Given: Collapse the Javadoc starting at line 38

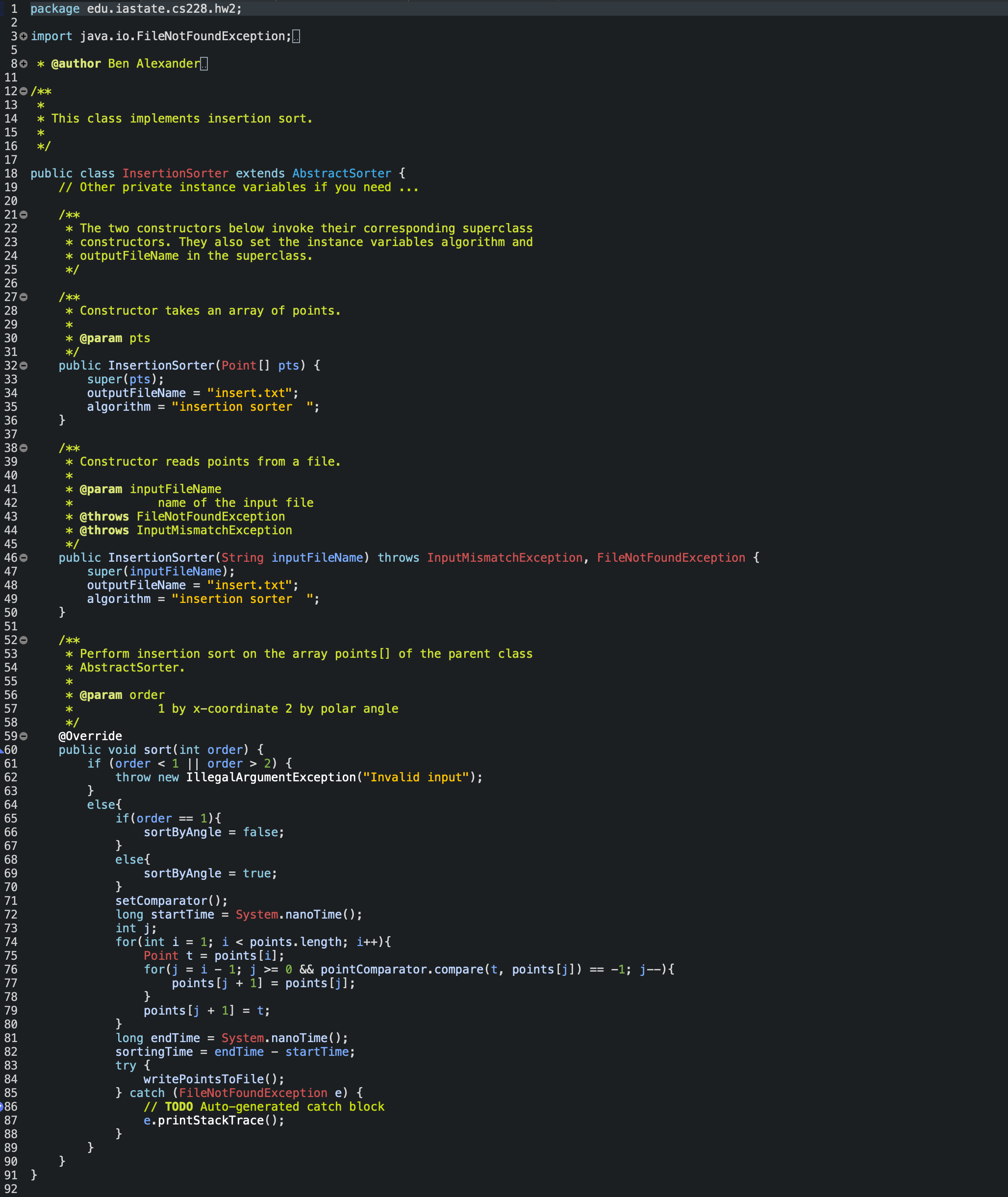Looking at the screenshot, I should coord(24,448).
